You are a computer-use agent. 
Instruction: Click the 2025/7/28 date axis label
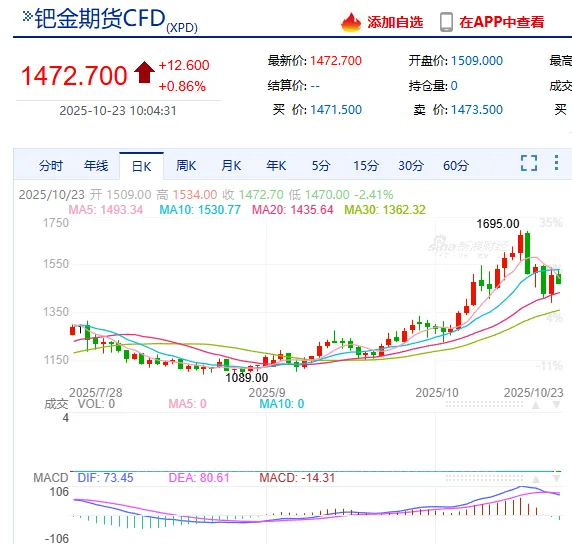pos(96,393)
